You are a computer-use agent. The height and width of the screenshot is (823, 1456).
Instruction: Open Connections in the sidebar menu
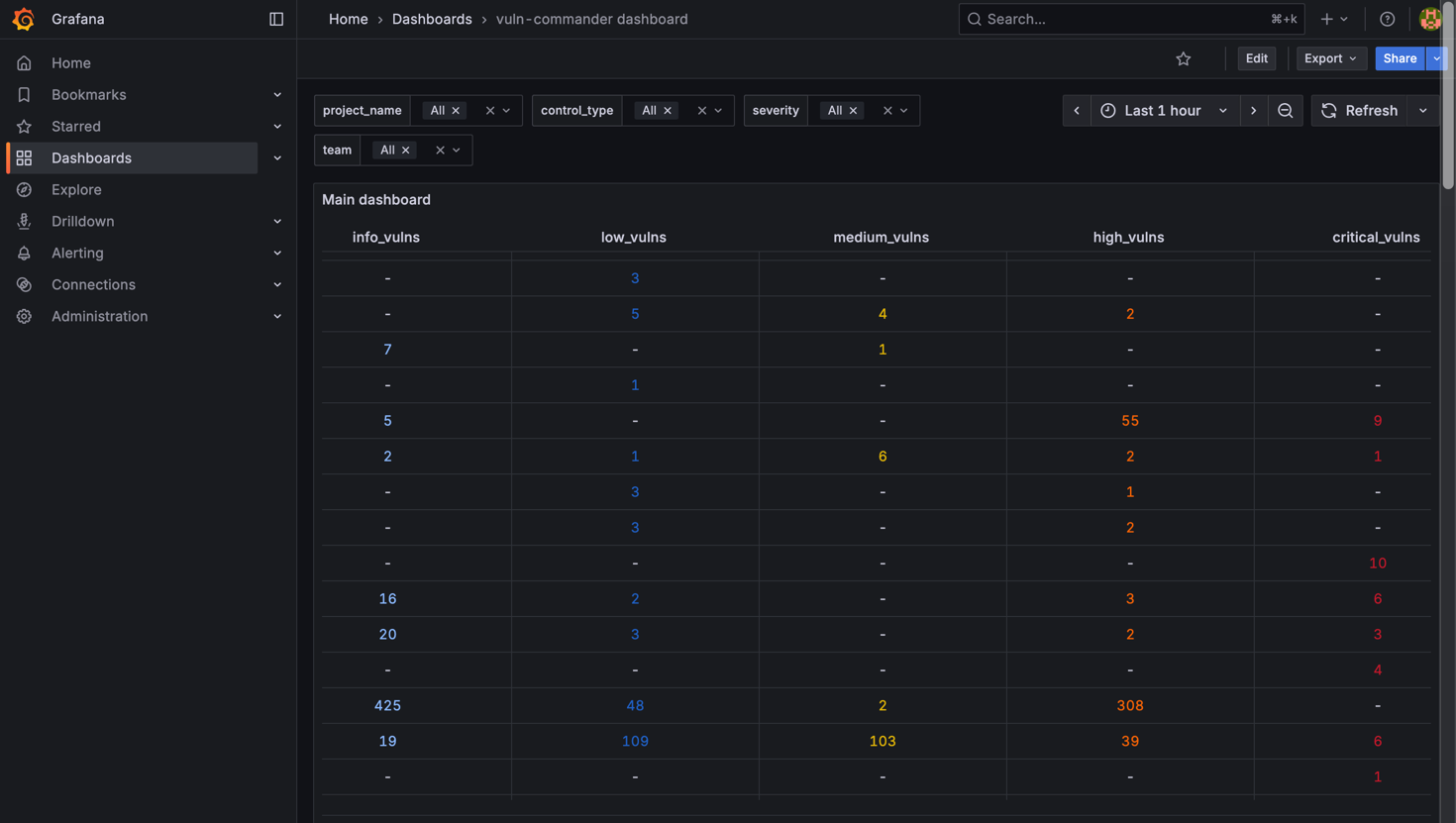coord(93,285)
